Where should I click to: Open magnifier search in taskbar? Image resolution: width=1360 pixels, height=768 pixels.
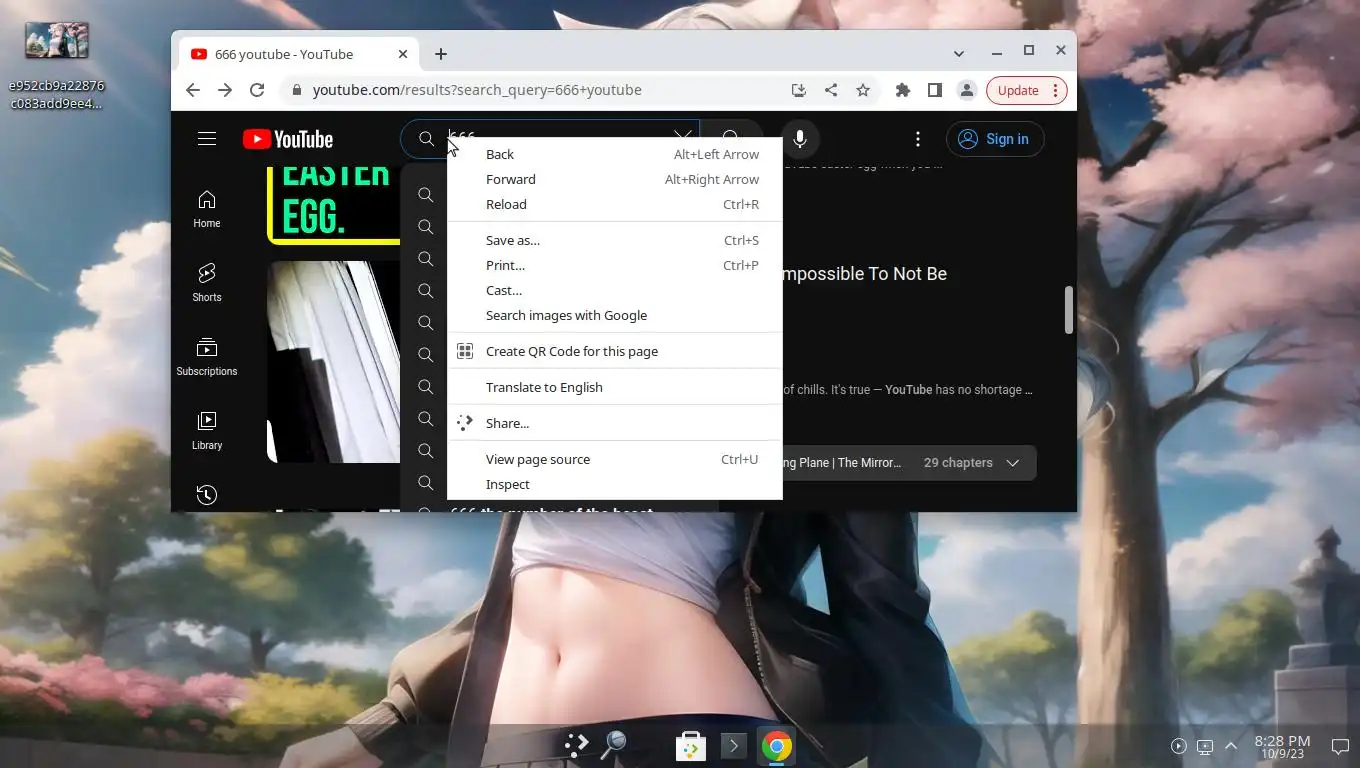[614, 744]
